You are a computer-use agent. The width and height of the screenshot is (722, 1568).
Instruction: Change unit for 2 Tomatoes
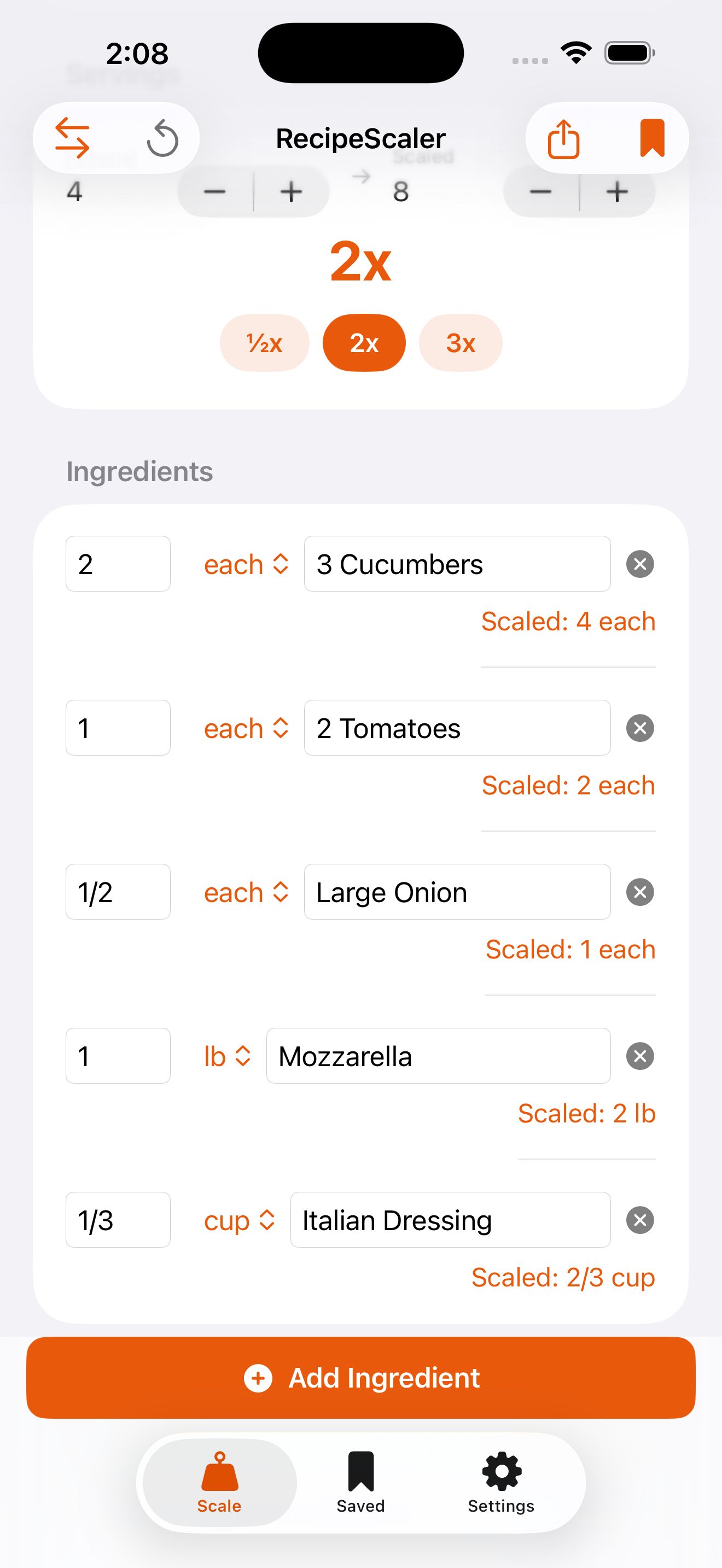tap(246, 728)
